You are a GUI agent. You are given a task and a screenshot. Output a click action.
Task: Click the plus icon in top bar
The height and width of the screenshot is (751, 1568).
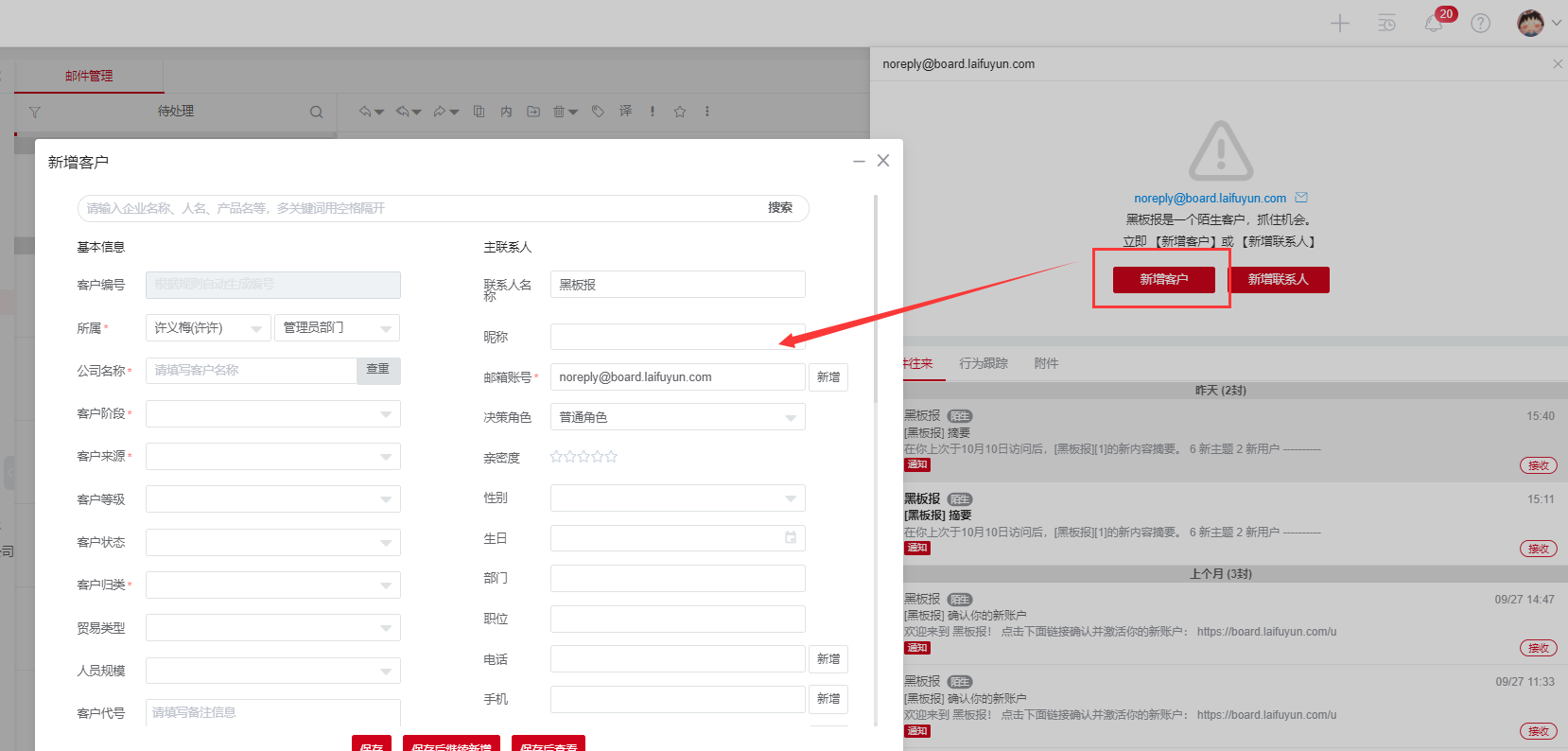[x=1339, y=24]
